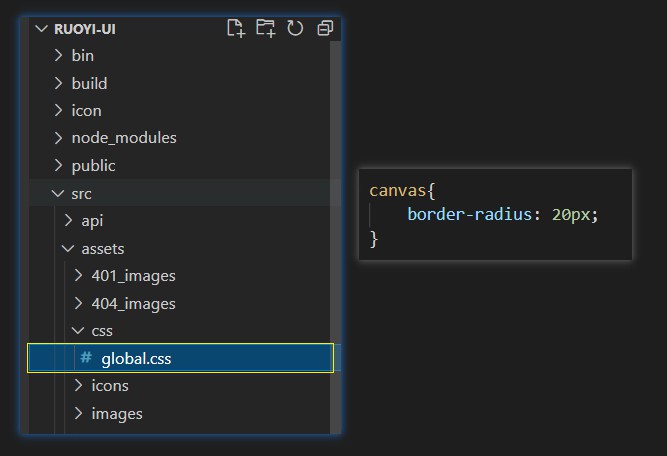
Task: Click the CSS hash icon beside global.css
Action: [86, 357]
